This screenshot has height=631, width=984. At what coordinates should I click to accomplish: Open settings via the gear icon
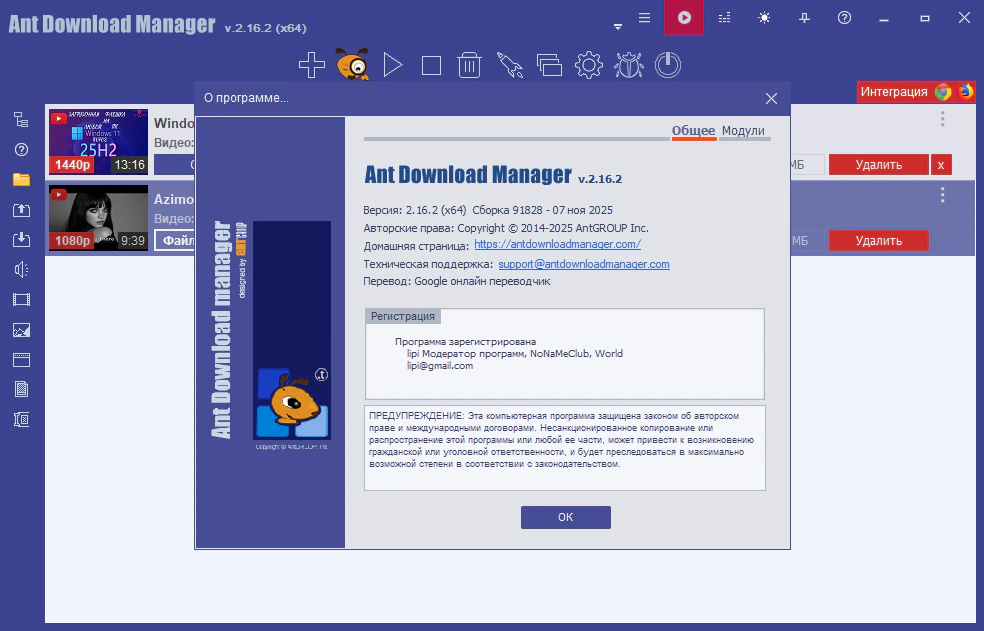pyautogui.click(x=588, y=66)
